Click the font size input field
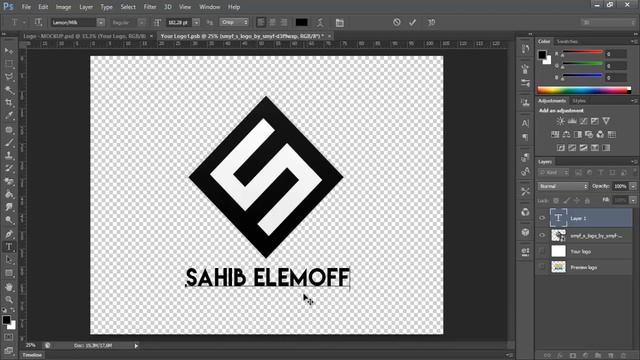640x360 pixels. pos(179,22)
